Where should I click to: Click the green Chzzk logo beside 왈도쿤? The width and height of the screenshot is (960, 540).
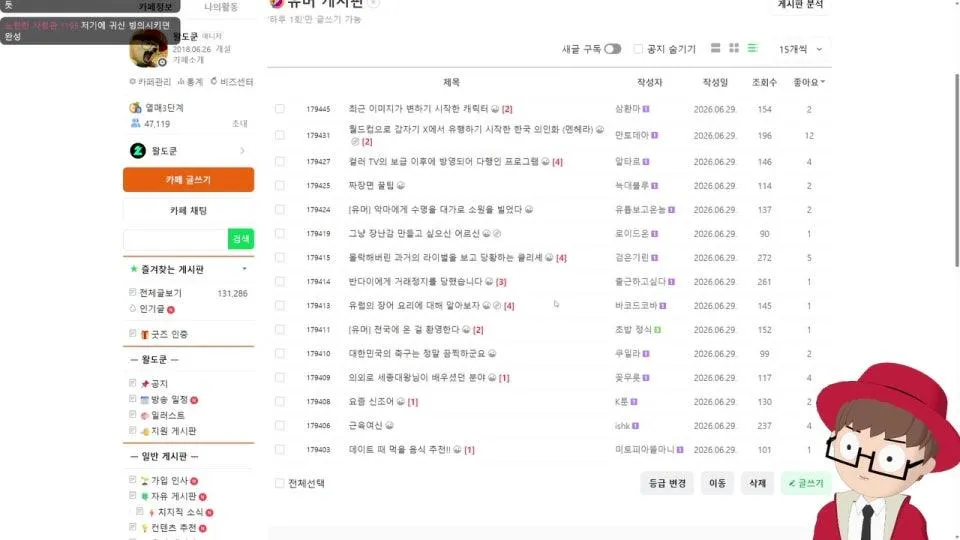point(138,151)
